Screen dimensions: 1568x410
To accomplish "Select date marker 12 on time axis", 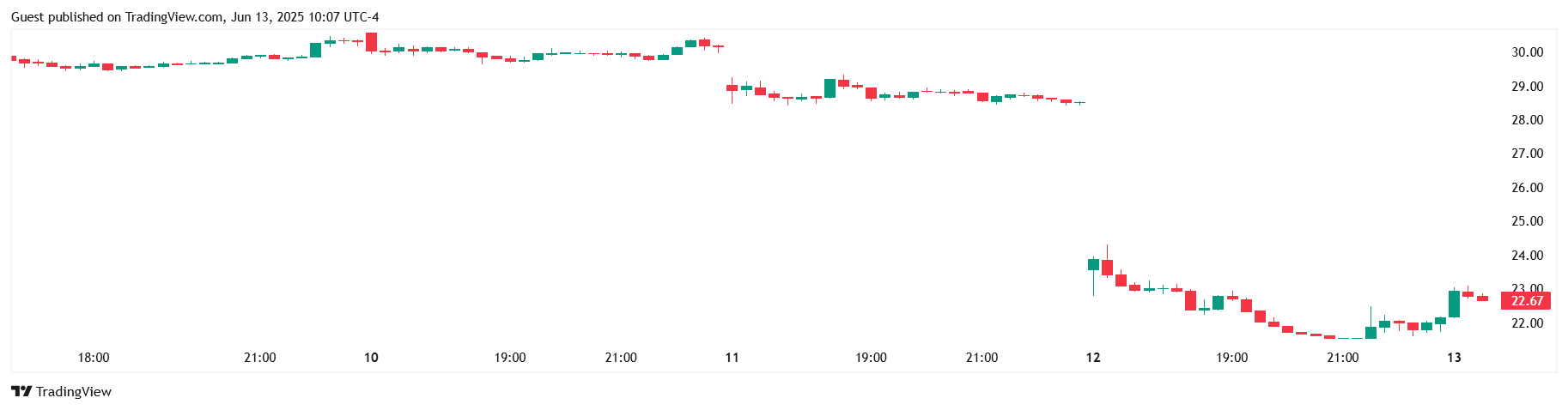I will (1092, 358).
